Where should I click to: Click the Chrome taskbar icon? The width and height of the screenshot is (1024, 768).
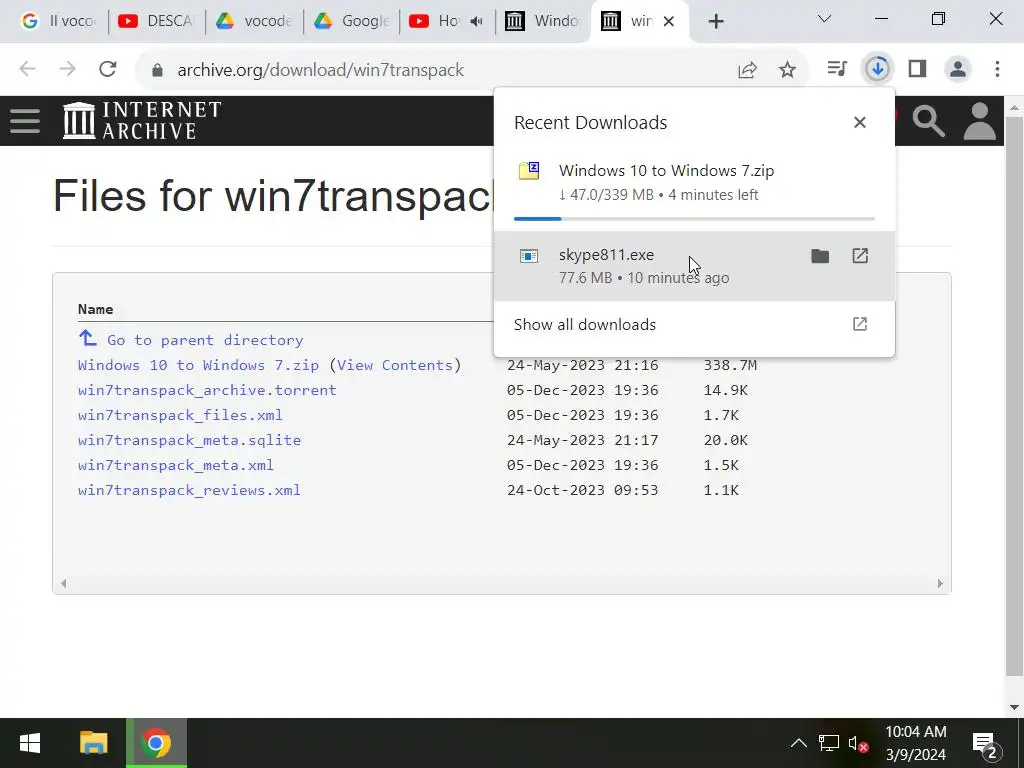coord(156,743)
